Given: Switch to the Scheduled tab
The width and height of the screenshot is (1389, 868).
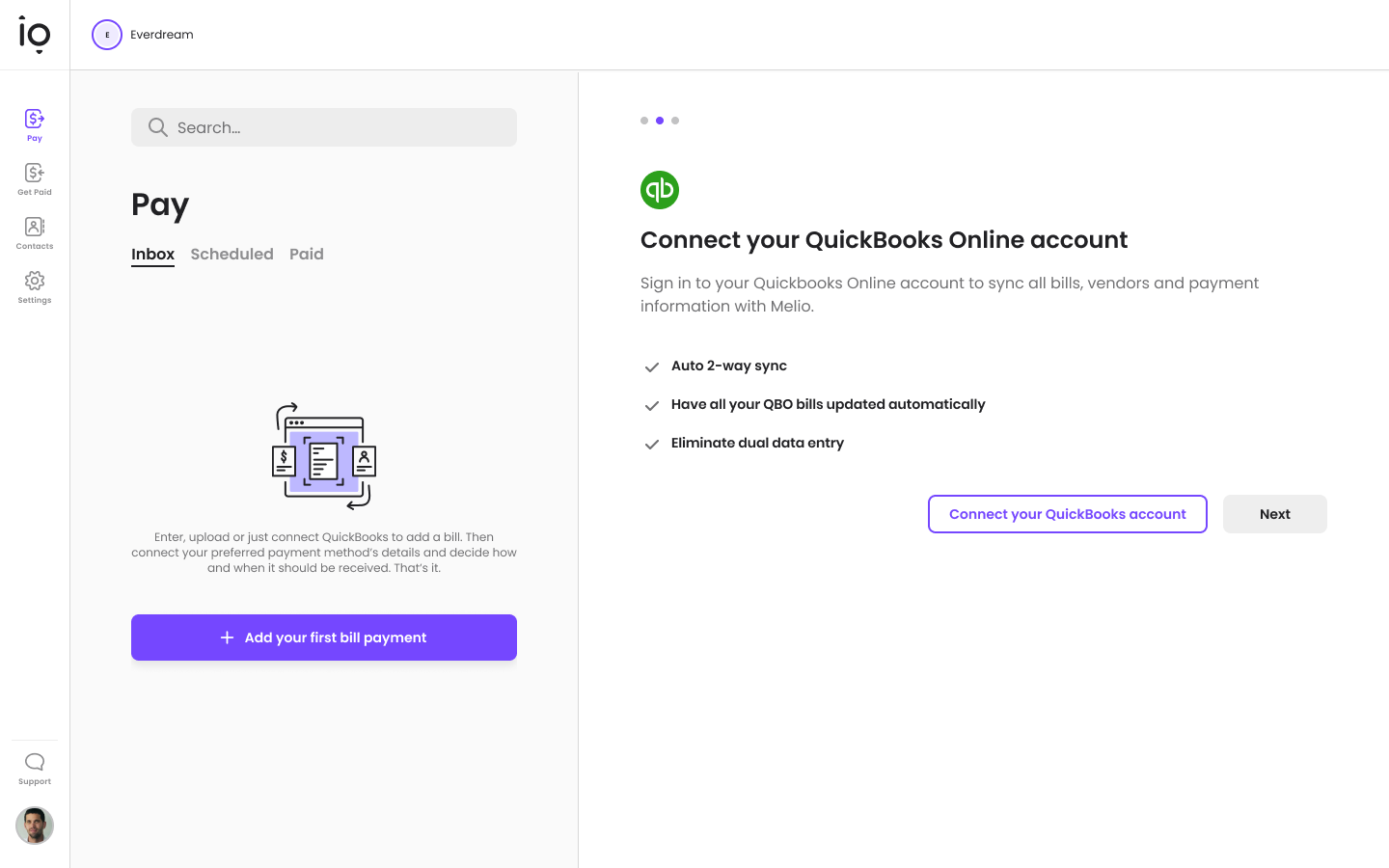Looking at the screenshot, I should click(x=231, y=254).
